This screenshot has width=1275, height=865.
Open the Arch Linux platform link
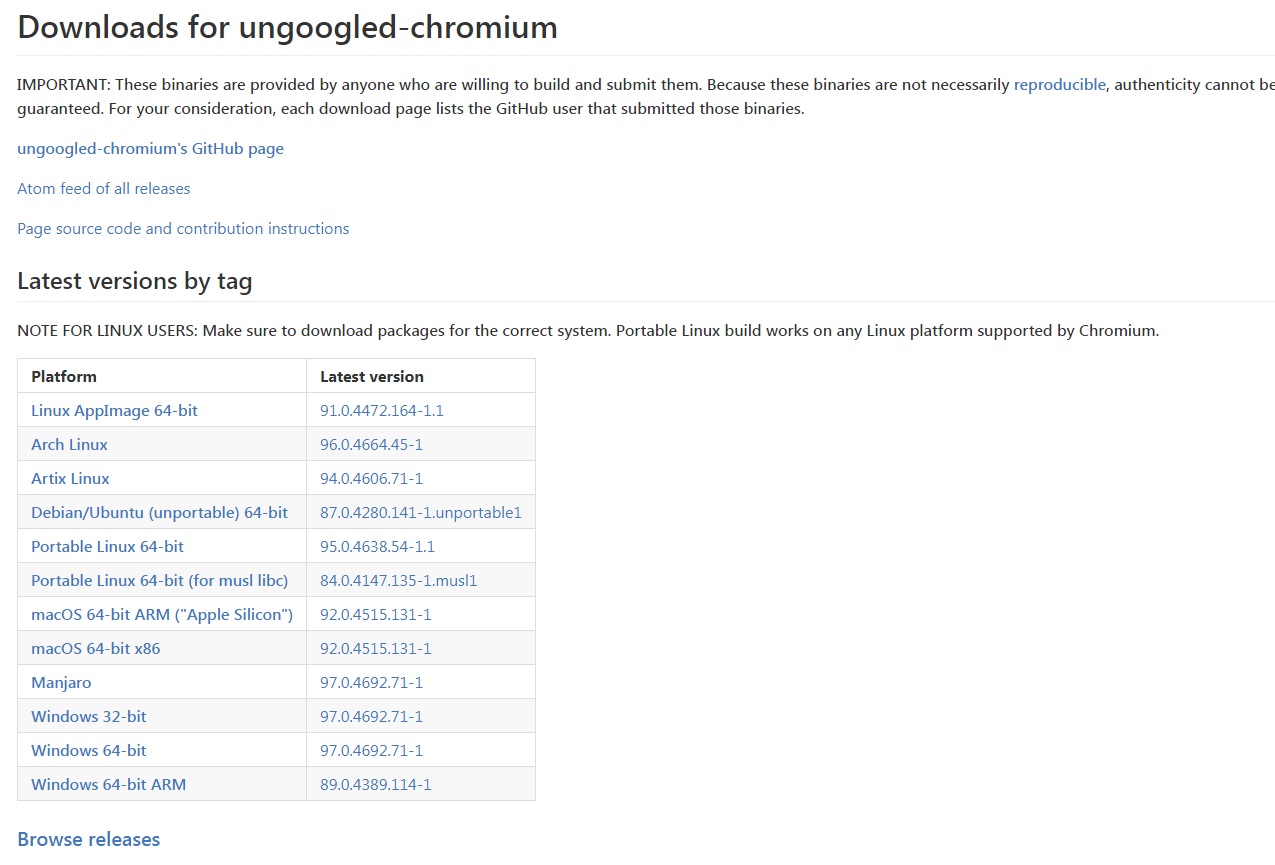point(69,445)
